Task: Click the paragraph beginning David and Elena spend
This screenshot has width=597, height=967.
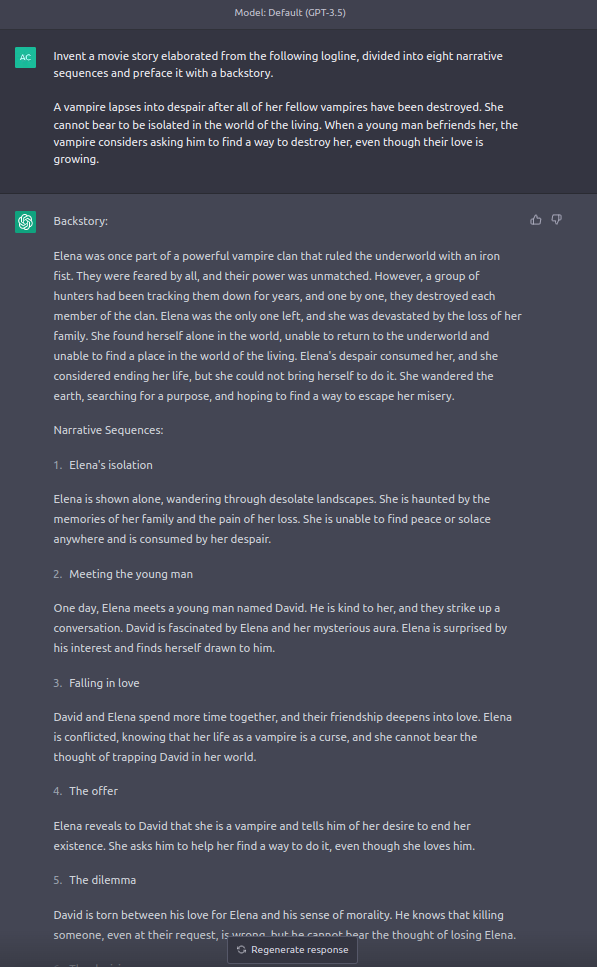Action: point(282,736)
